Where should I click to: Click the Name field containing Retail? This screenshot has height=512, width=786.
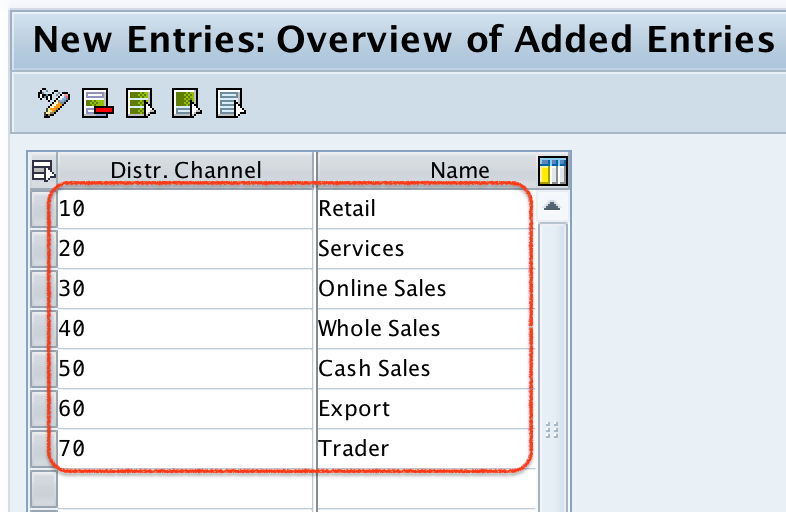click(x=426, y=209)
